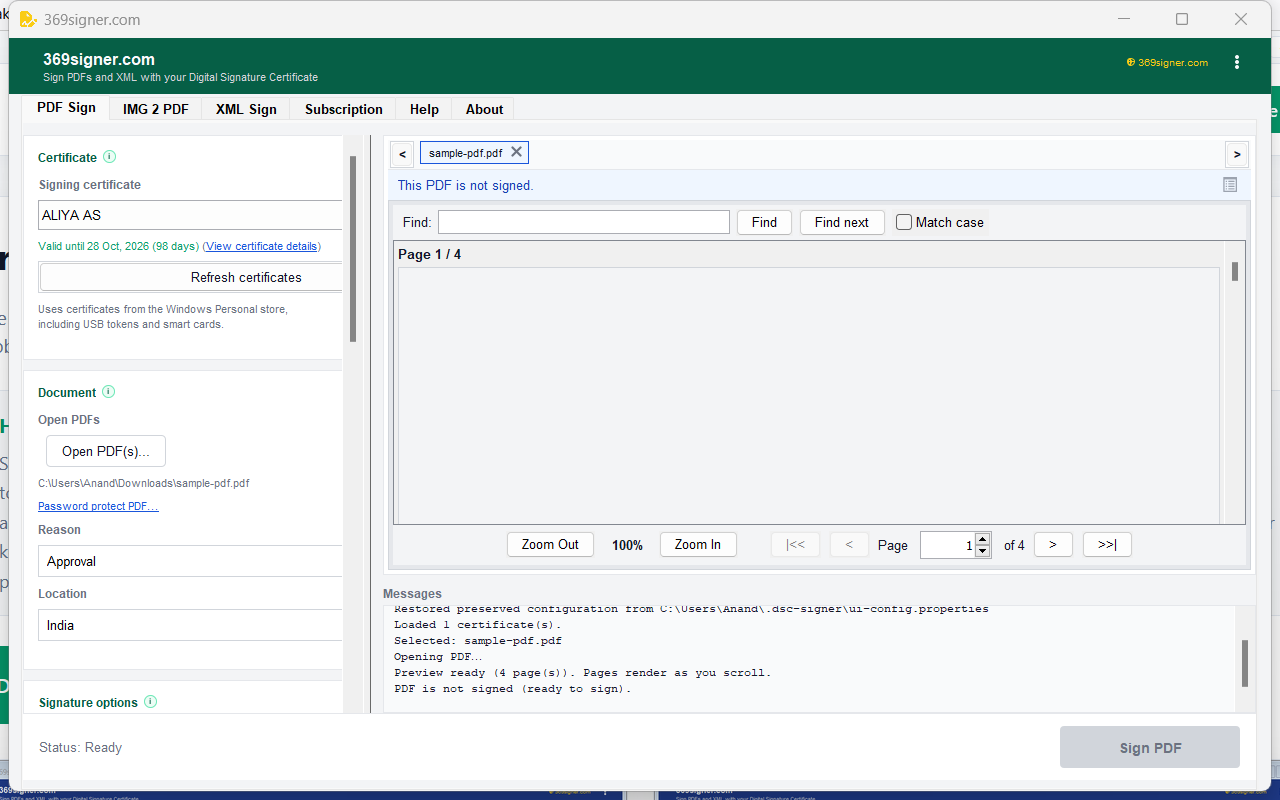Click the Messages log scrollbar

pos(1245,663)
